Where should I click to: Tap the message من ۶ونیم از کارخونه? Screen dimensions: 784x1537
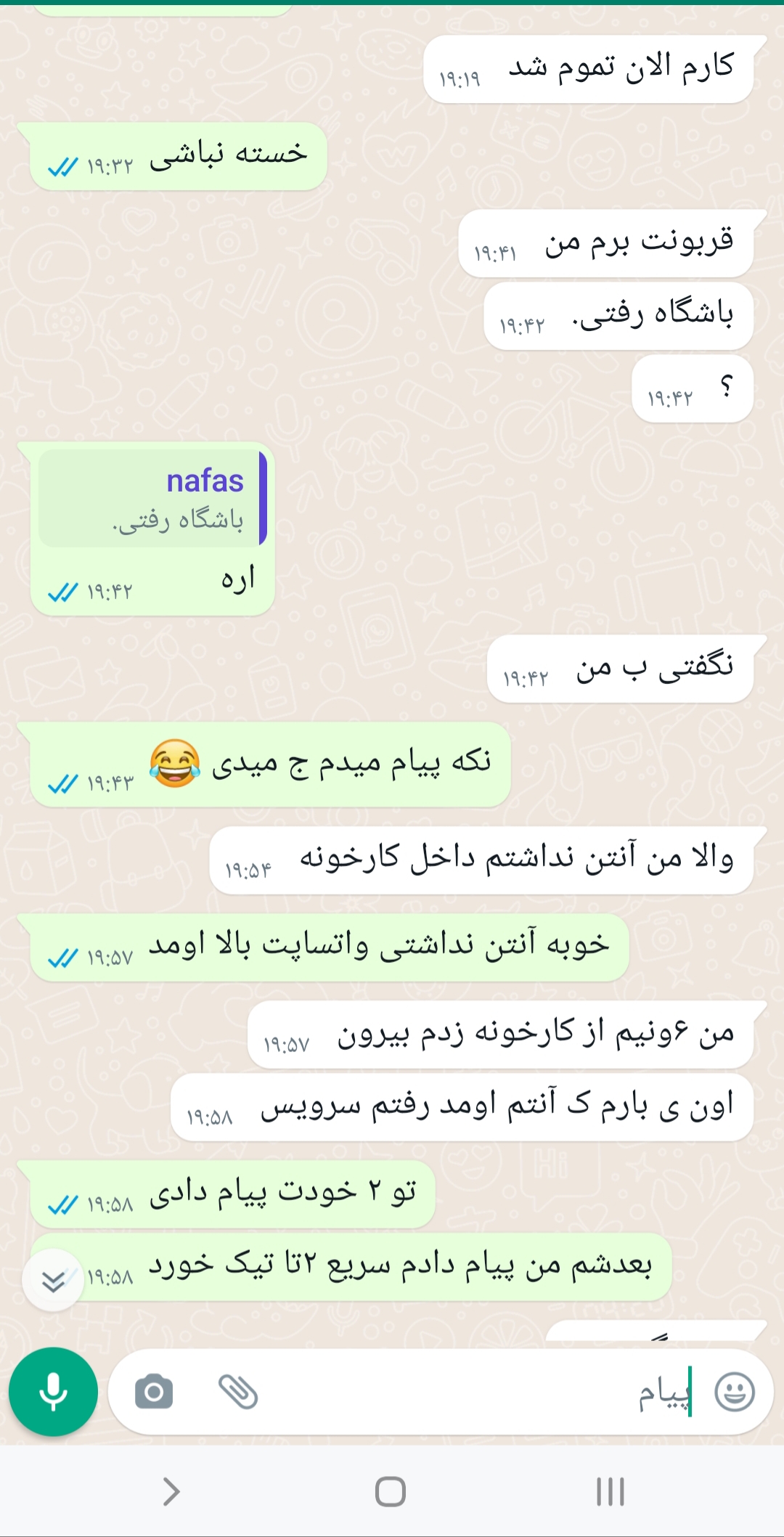[x=501, y=1035]
